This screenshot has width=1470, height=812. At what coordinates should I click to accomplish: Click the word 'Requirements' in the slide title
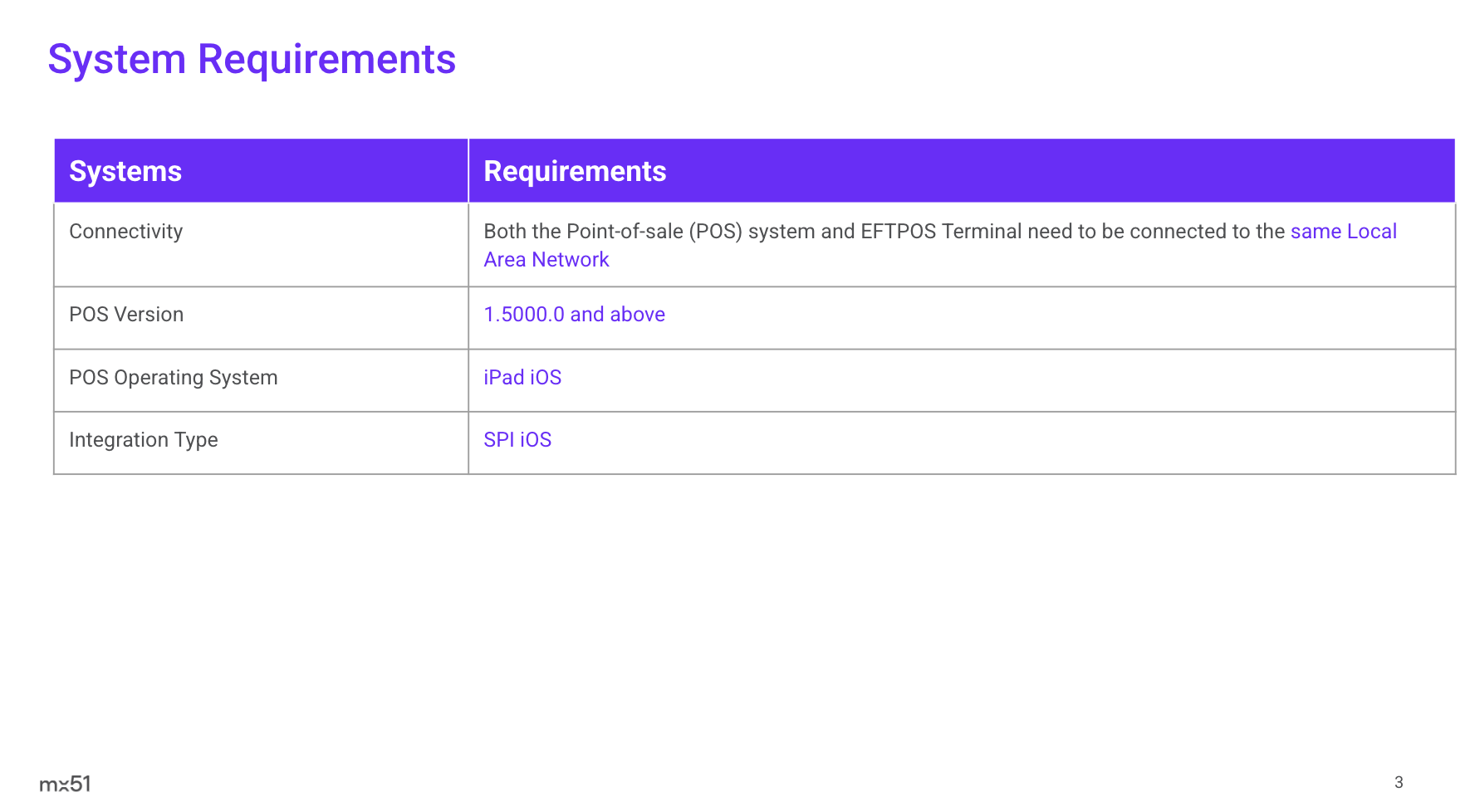coord(326,60)
